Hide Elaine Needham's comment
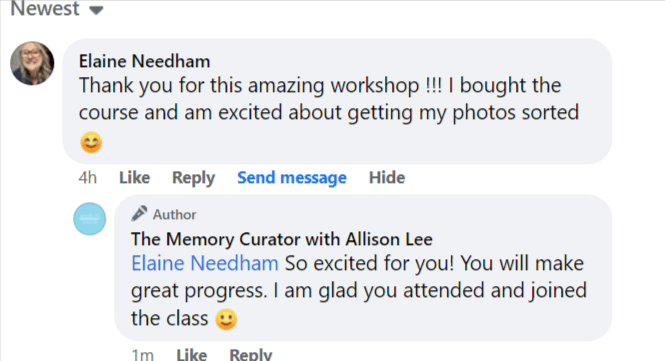This screenshot has width=665, height=361. point(387,177)
